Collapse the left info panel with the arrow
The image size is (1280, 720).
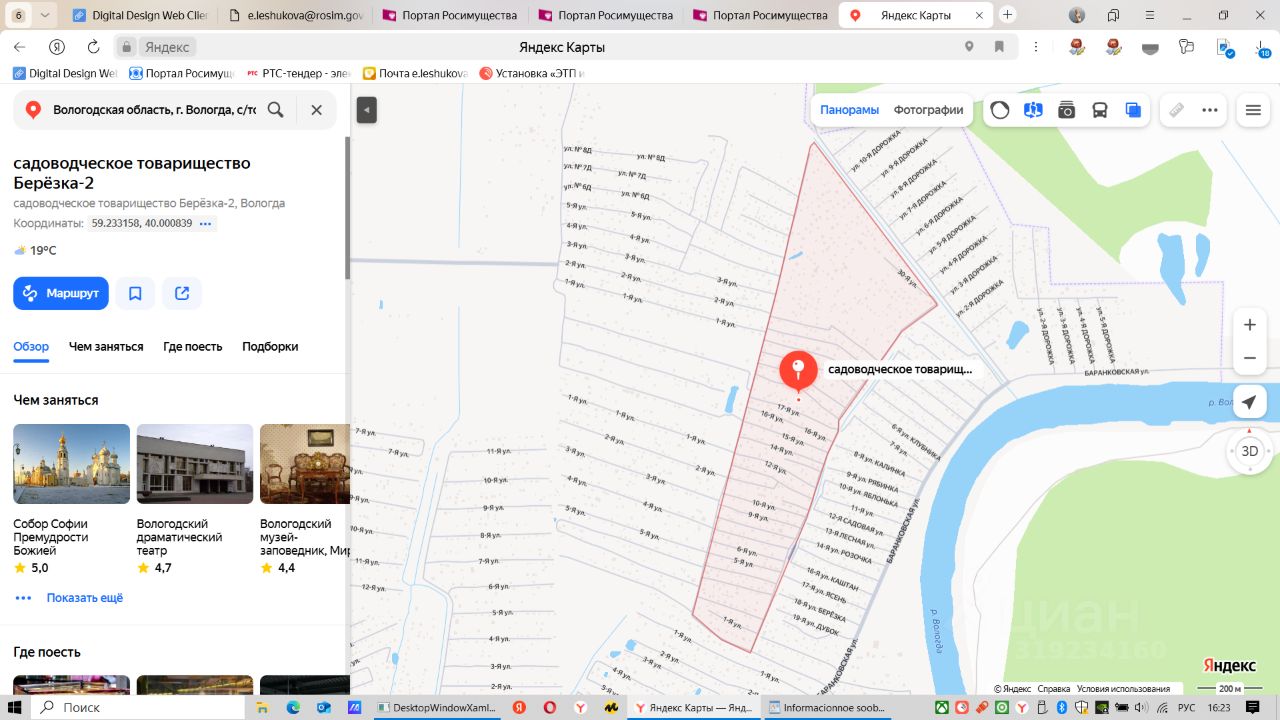[x=367, y=110]
